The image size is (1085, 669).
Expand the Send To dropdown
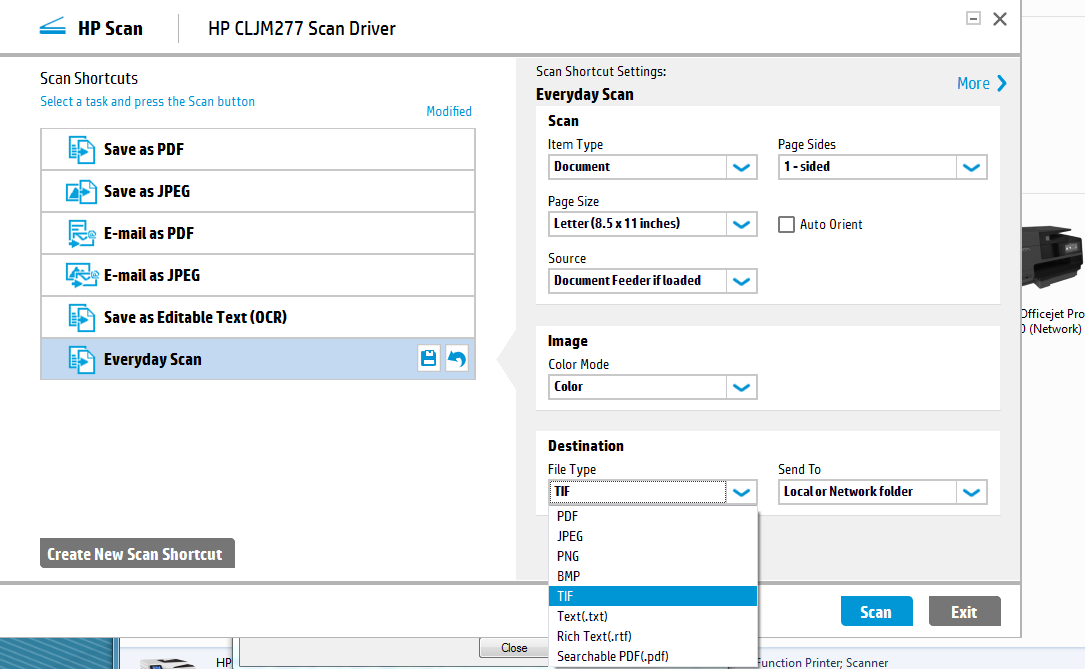(x=971, y=492)
